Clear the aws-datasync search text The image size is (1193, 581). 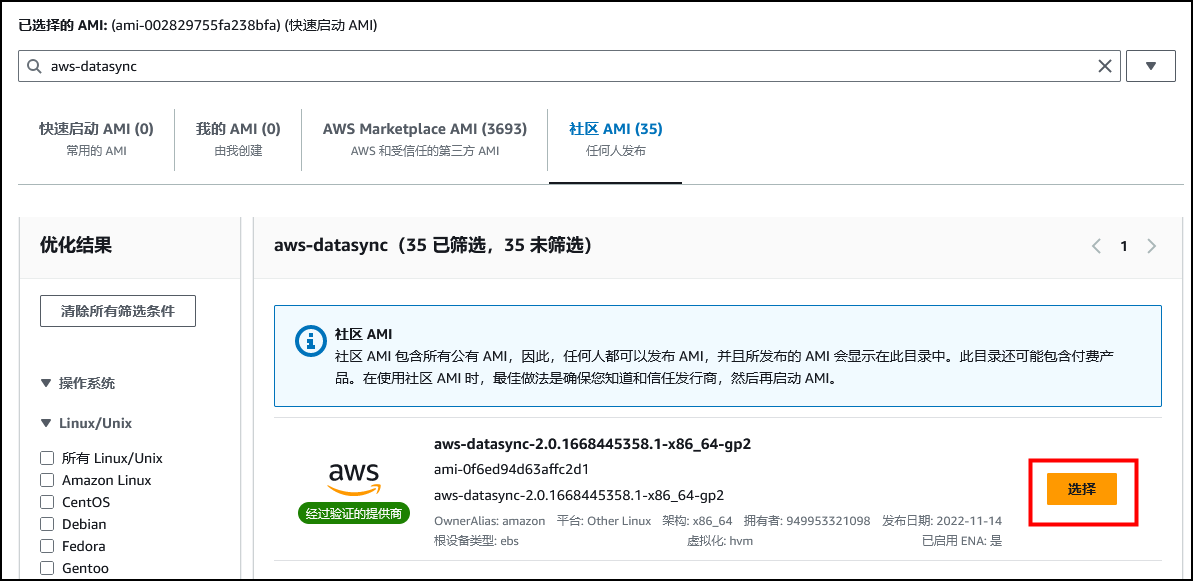coord(1105,66)
